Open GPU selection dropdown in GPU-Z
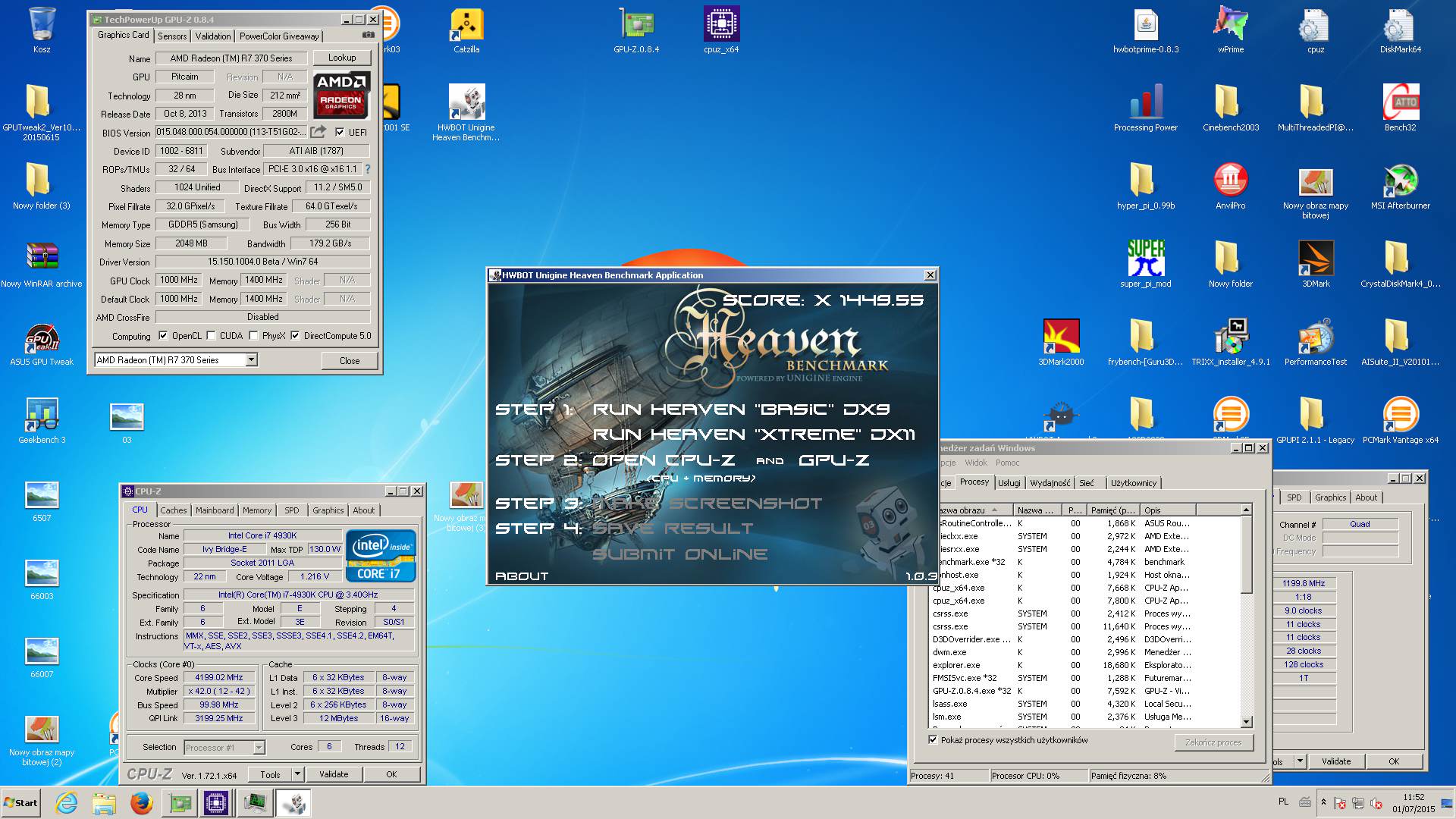Screen dimensions: 1456x819 [x=251, y=360]
